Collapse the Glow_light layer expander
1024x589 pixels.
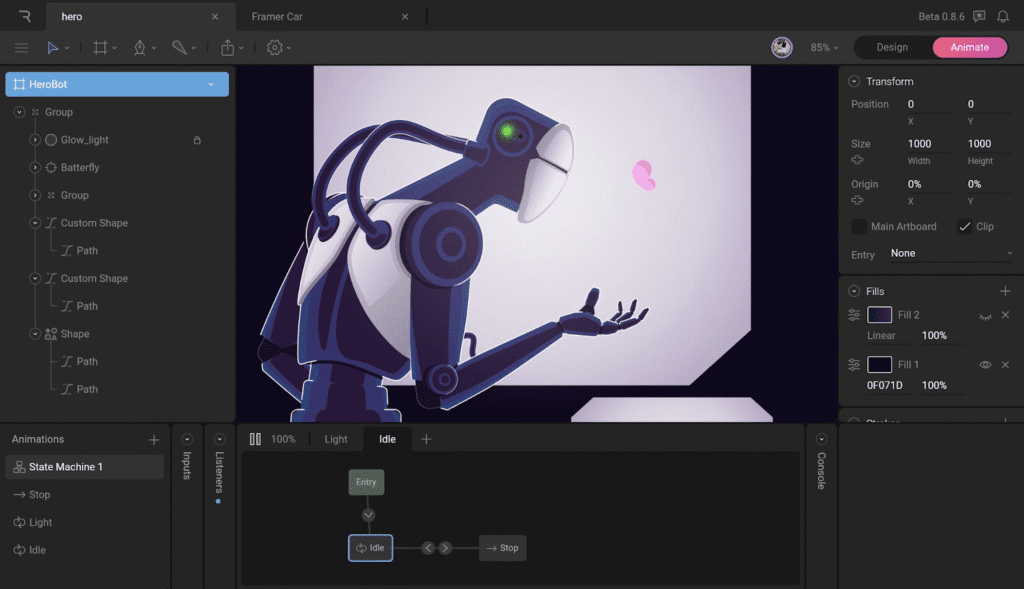pyautogui.click(x=35, y=140)
